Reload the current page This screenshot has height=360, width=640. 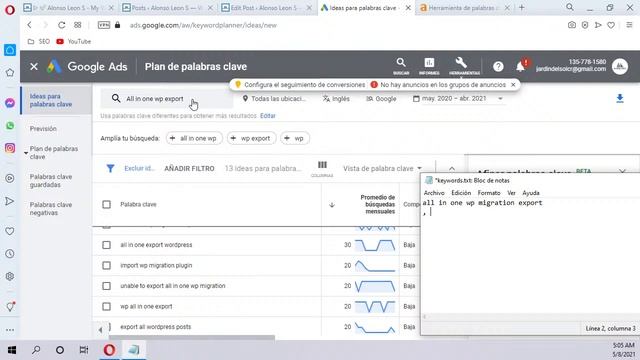pos(61,25)
